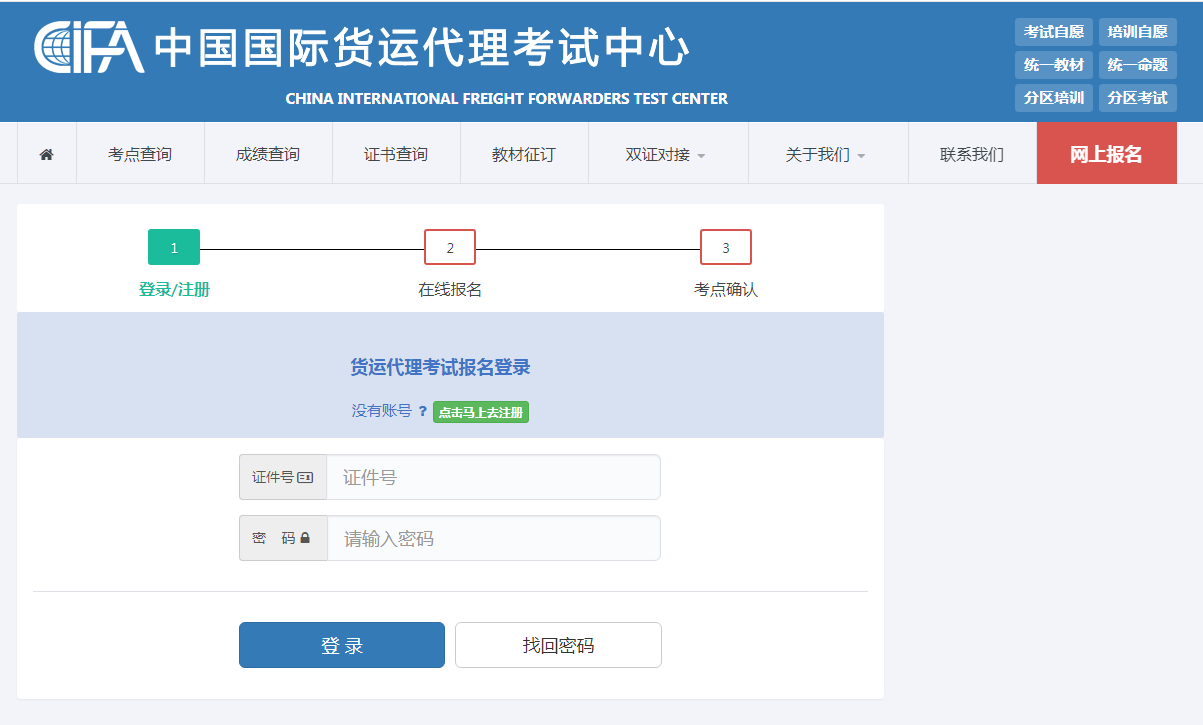Screen dimensions: 1203x725
Task: Click the 考试自愿 header tag
Action: click(1054, 32)
